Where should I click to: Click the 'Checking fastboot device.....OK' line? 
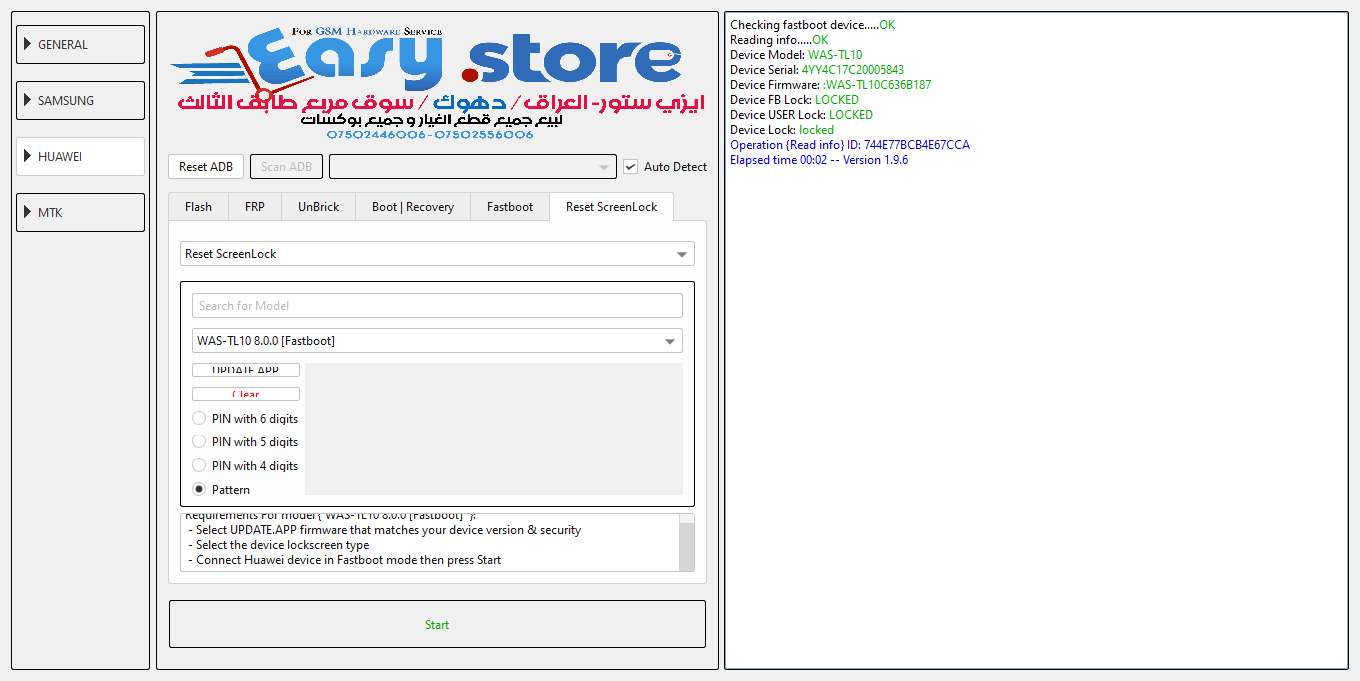coord(813,25)
